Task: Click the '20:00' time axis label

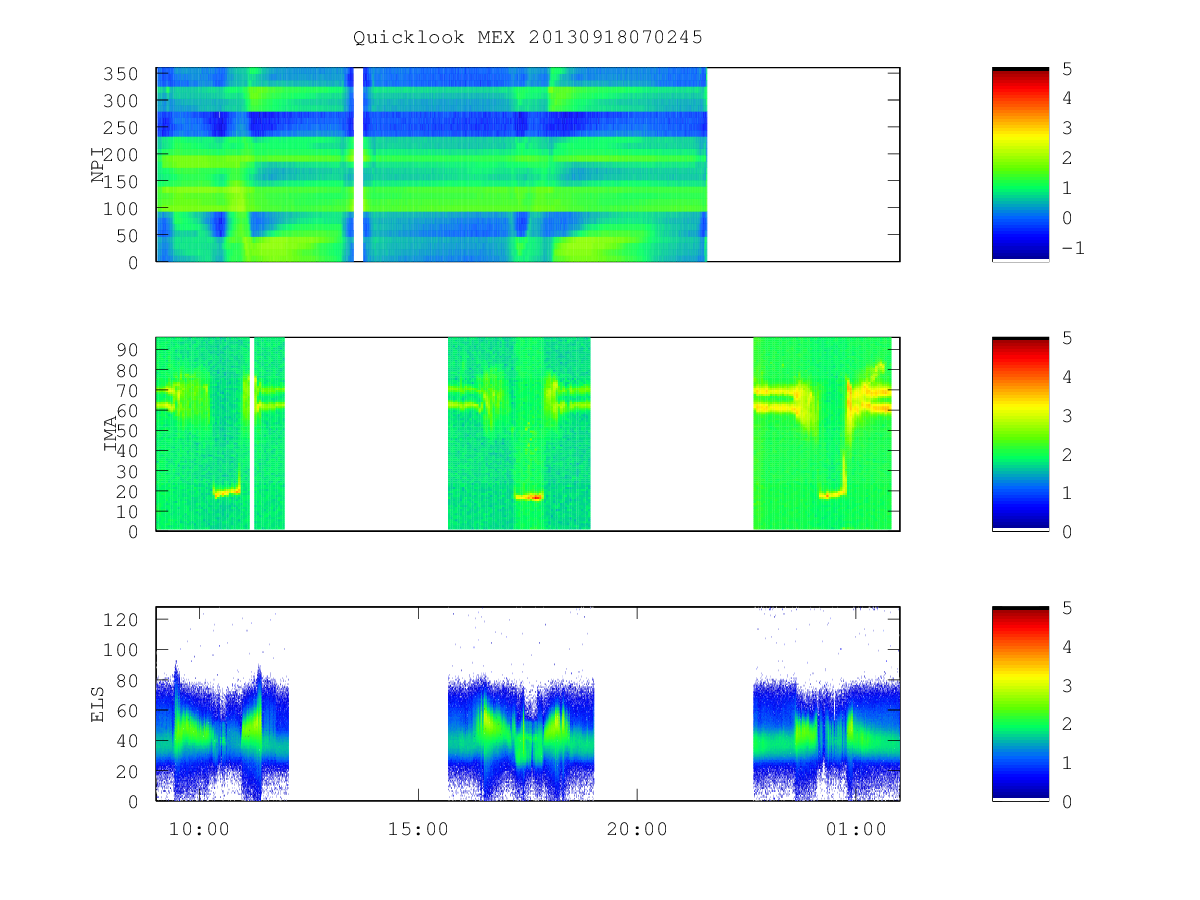Action: click(637, 829)
